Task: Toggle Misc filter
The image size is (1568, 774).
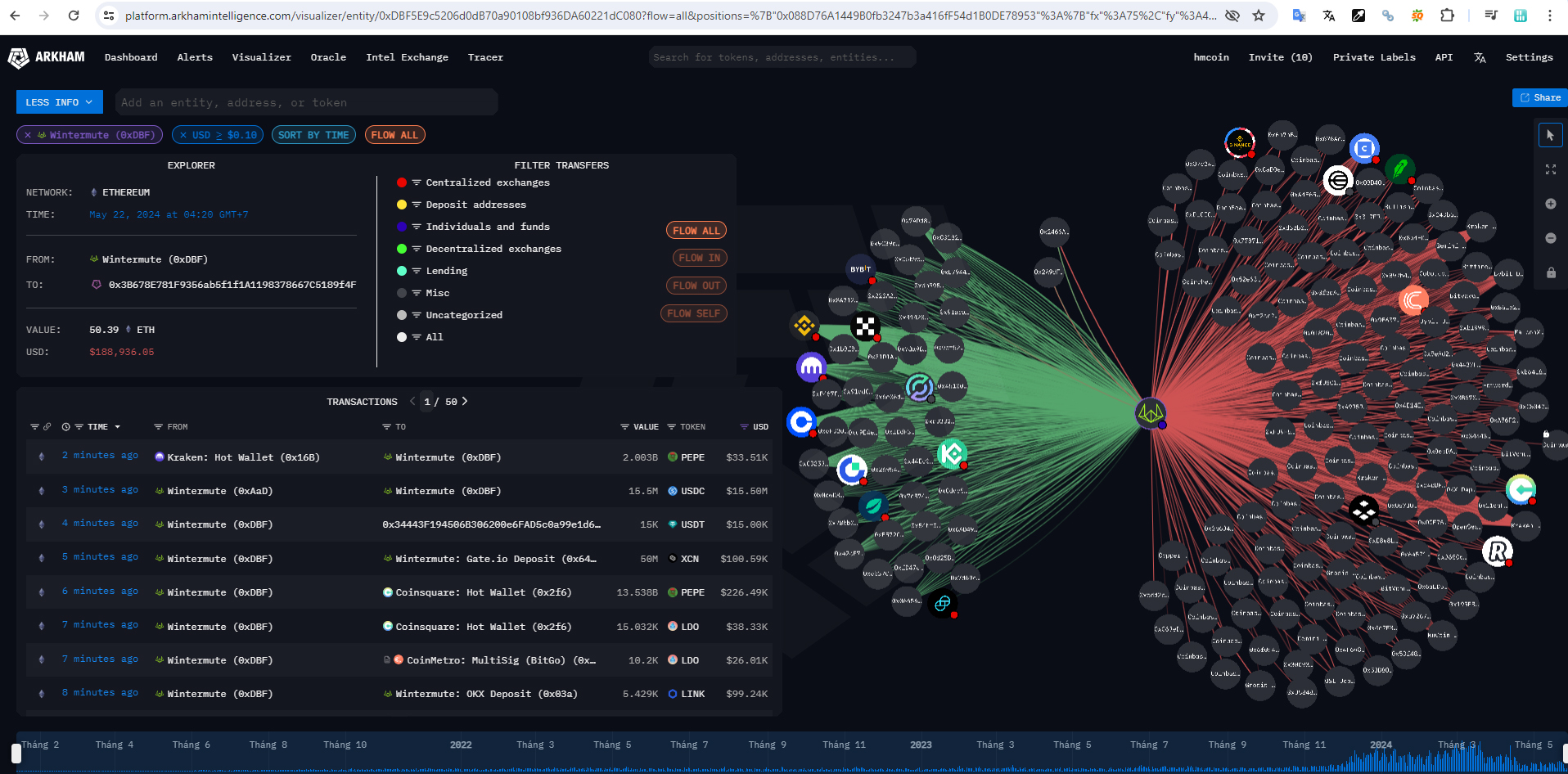Action: (423, 293)
